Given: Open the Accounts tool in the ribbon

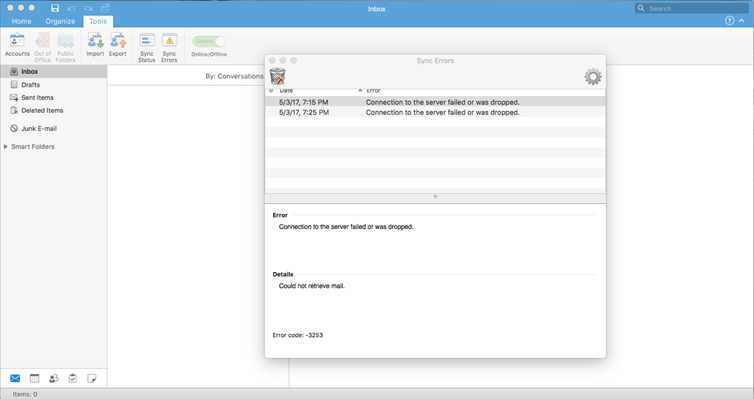Looking at the screenshot, I should (x=17, y=45).
